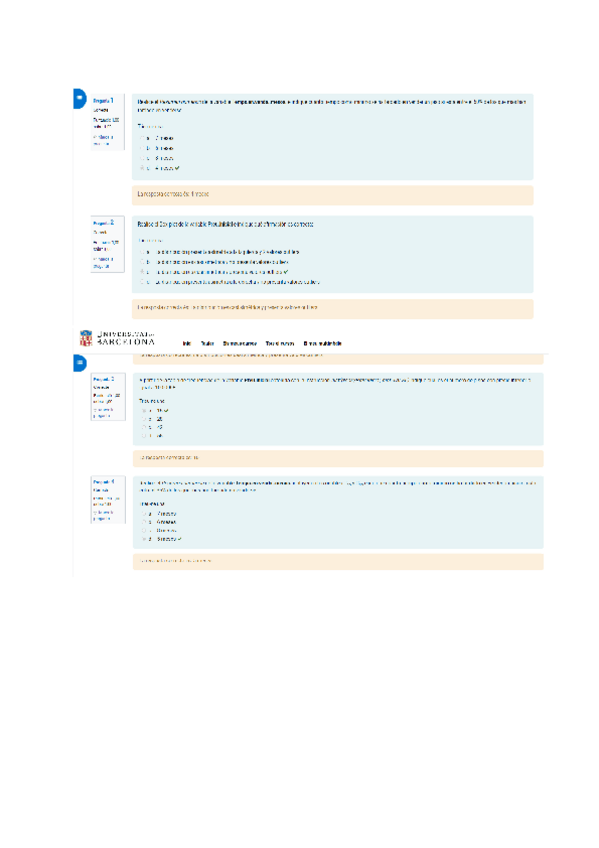Select option b of Pregunta 4

pos(144,522)
